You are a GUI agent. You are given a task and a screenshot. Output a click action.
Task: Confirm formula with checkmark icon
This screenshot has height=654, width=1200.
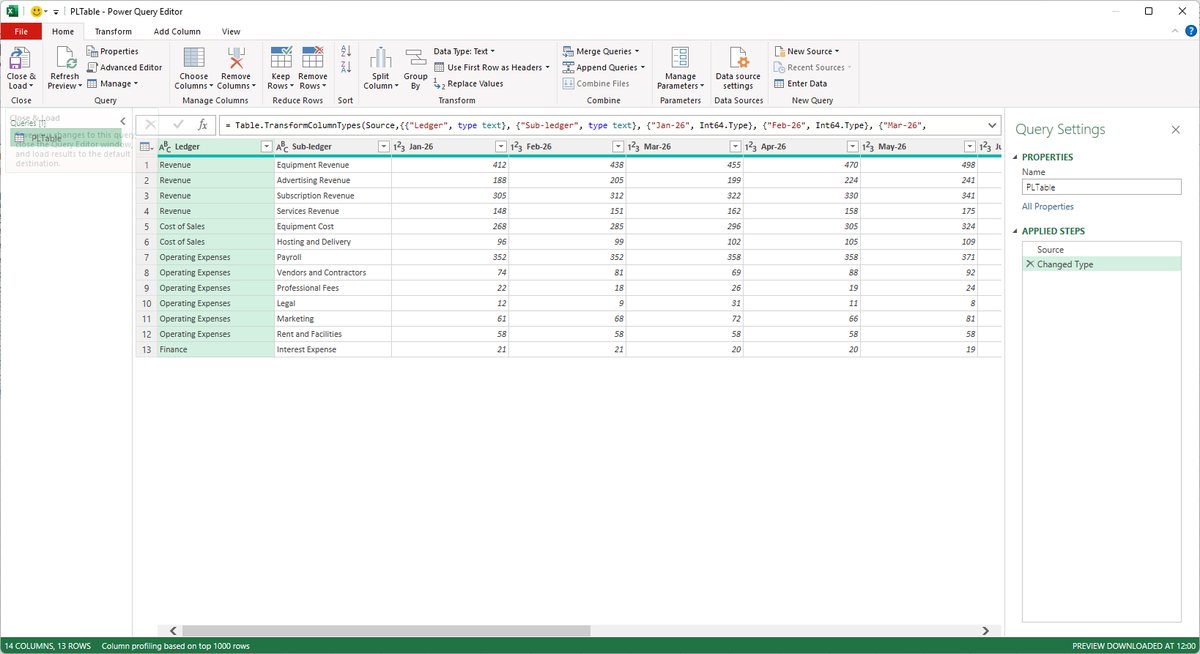pos(178,125)
